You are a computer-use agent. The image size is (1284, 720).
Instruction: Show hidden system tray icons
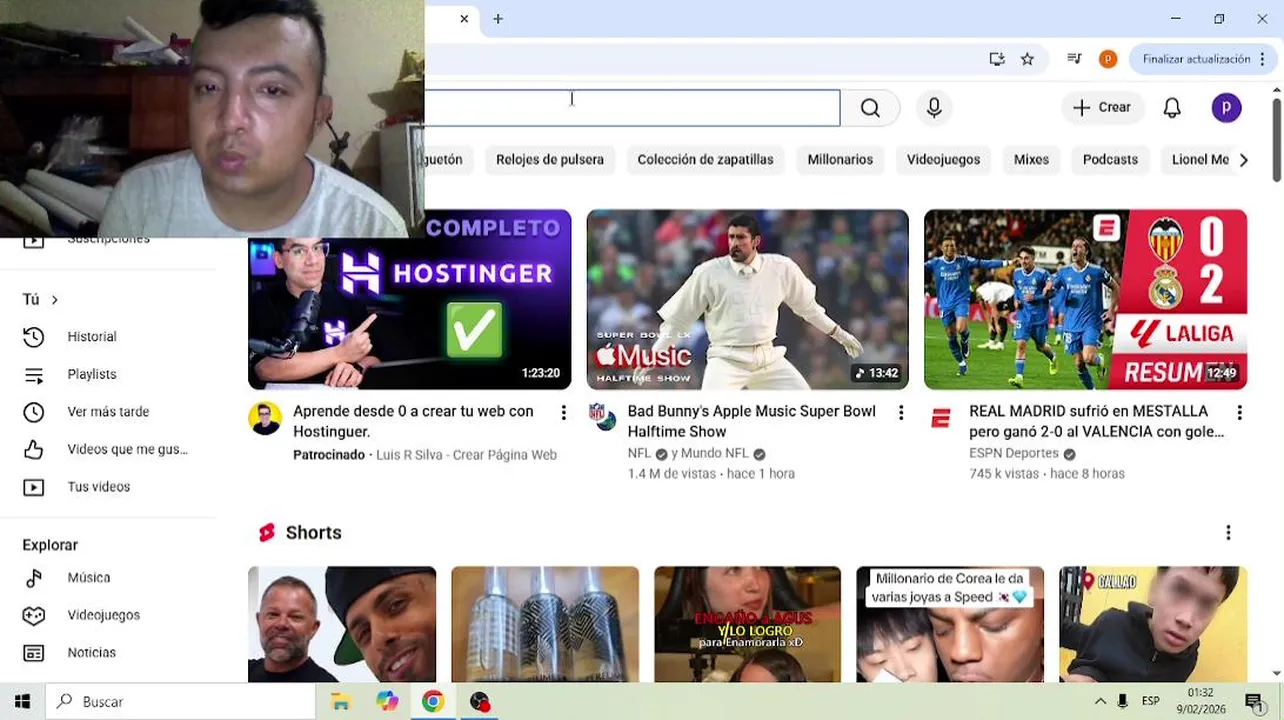pos(1100,702)
